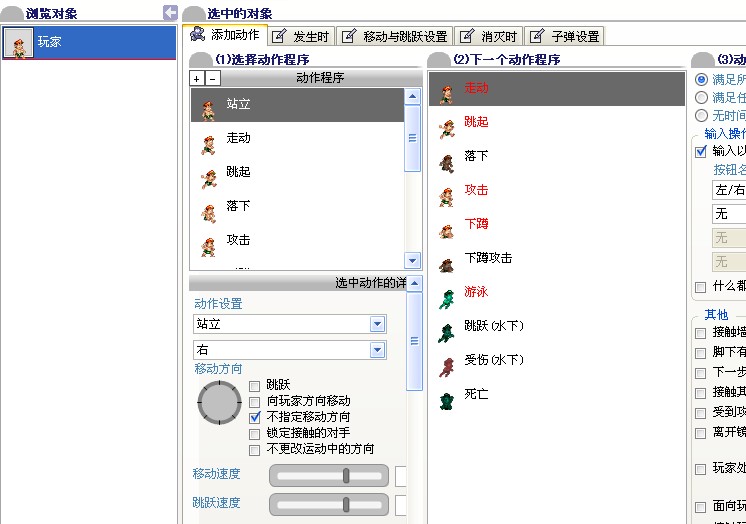Click 跳起 sprite in next action list
The width and height of the screenshot is (746, 524).
tap(446, 129)
